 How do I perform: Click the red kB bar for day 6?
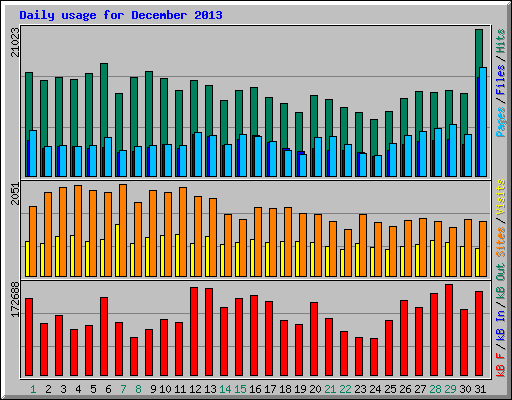[104, 337]
